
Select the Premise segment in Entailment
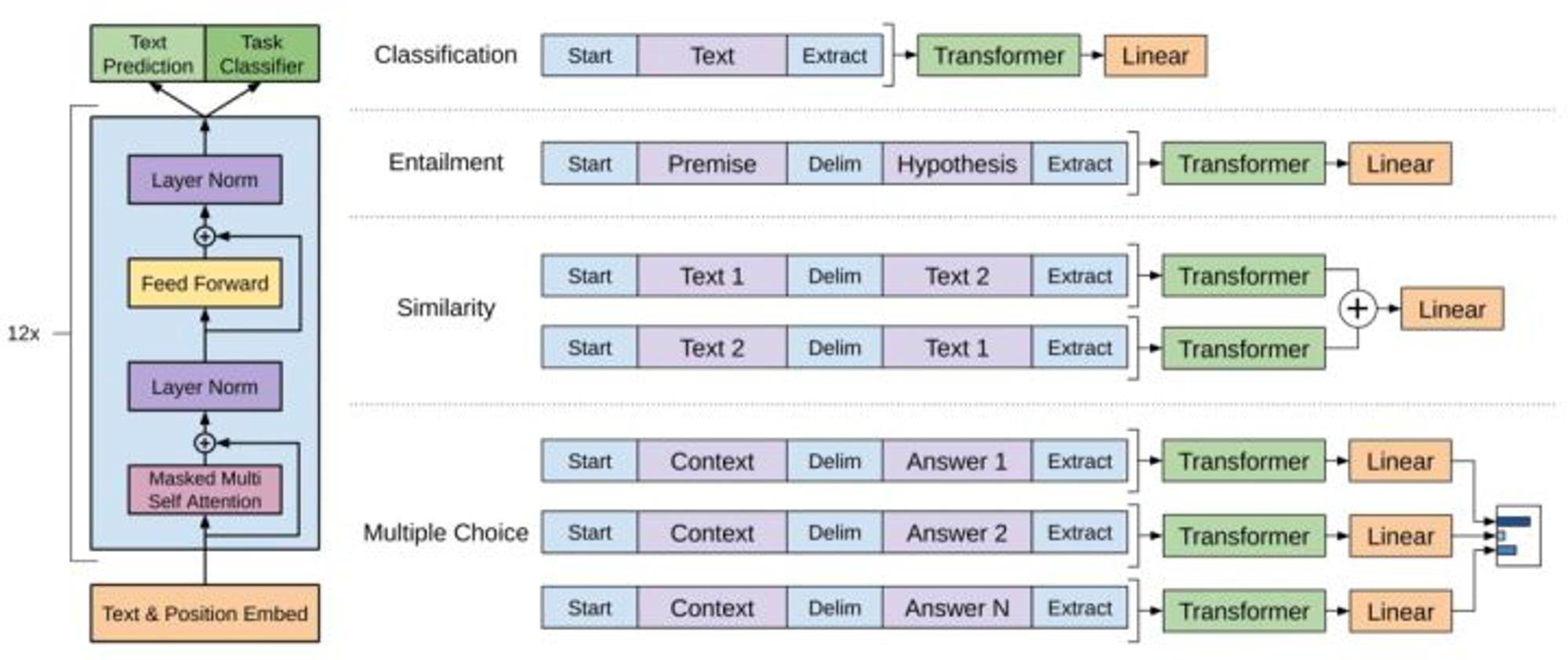tap(712, 164)
